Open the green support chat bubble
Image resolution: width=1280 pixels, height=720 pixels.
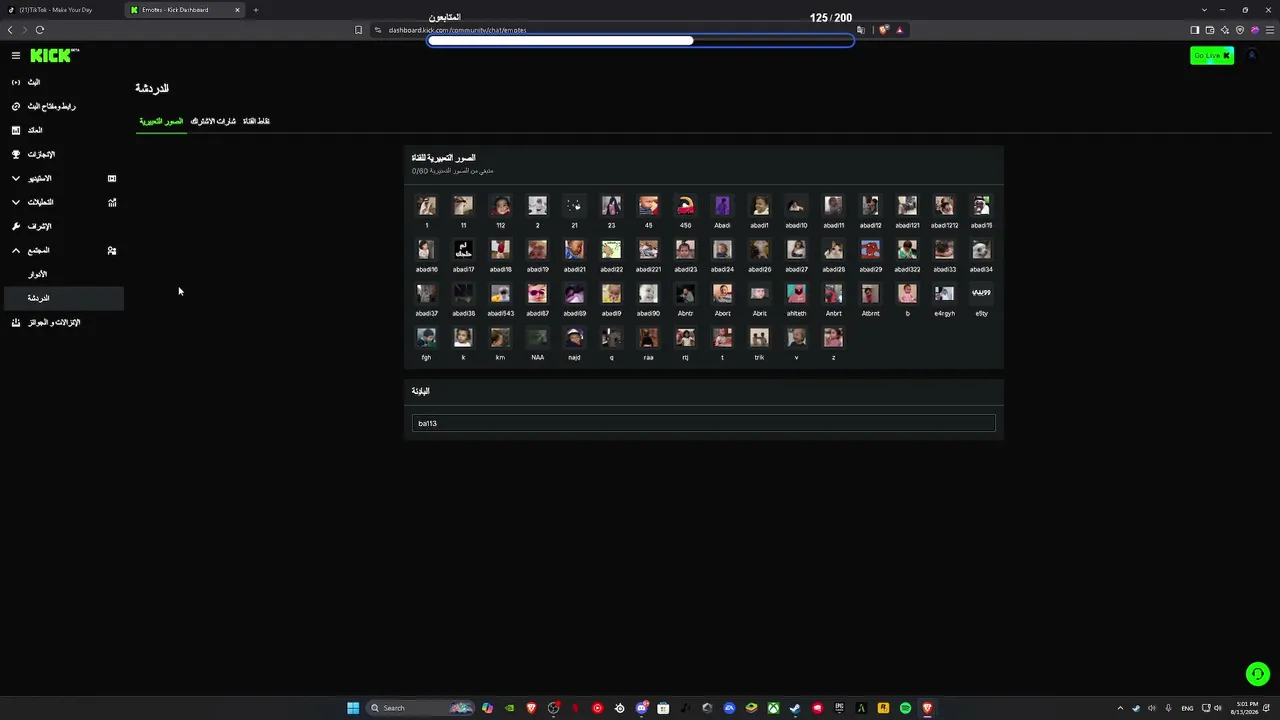[1257, 674]
